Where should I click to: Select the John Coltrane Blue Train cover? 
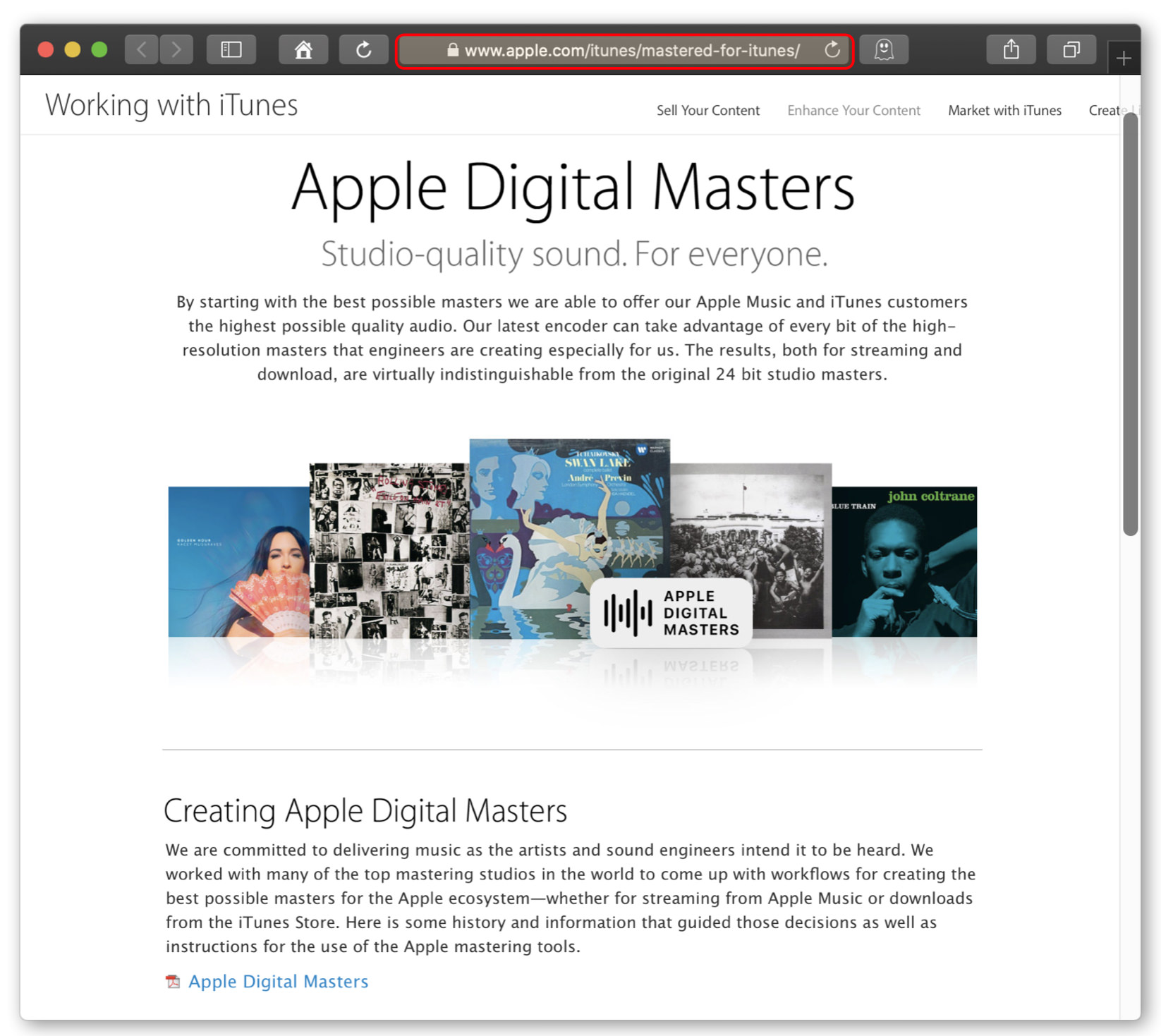tap(905, 562)
